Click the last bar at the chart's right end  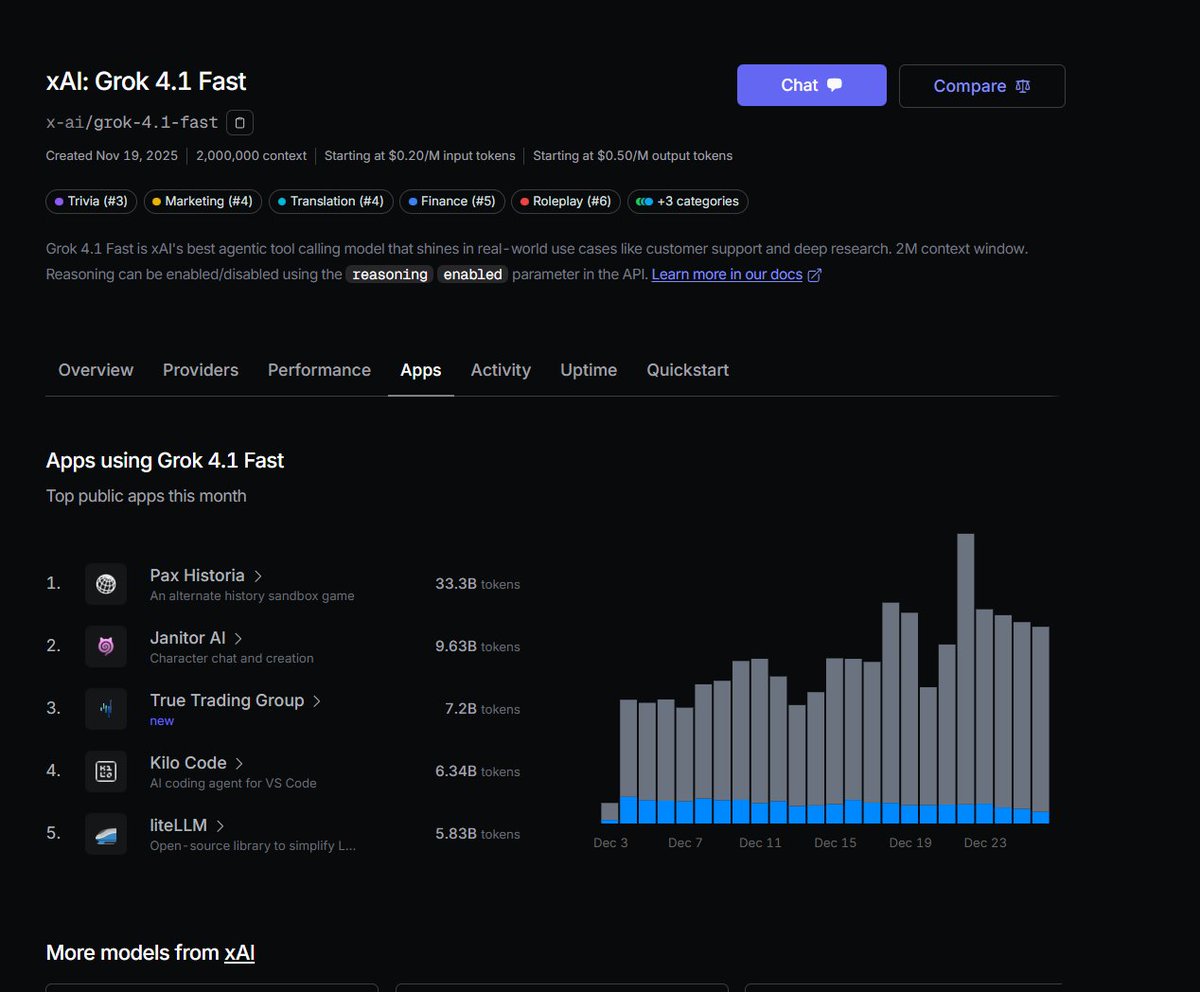(x=1040, y=725)
